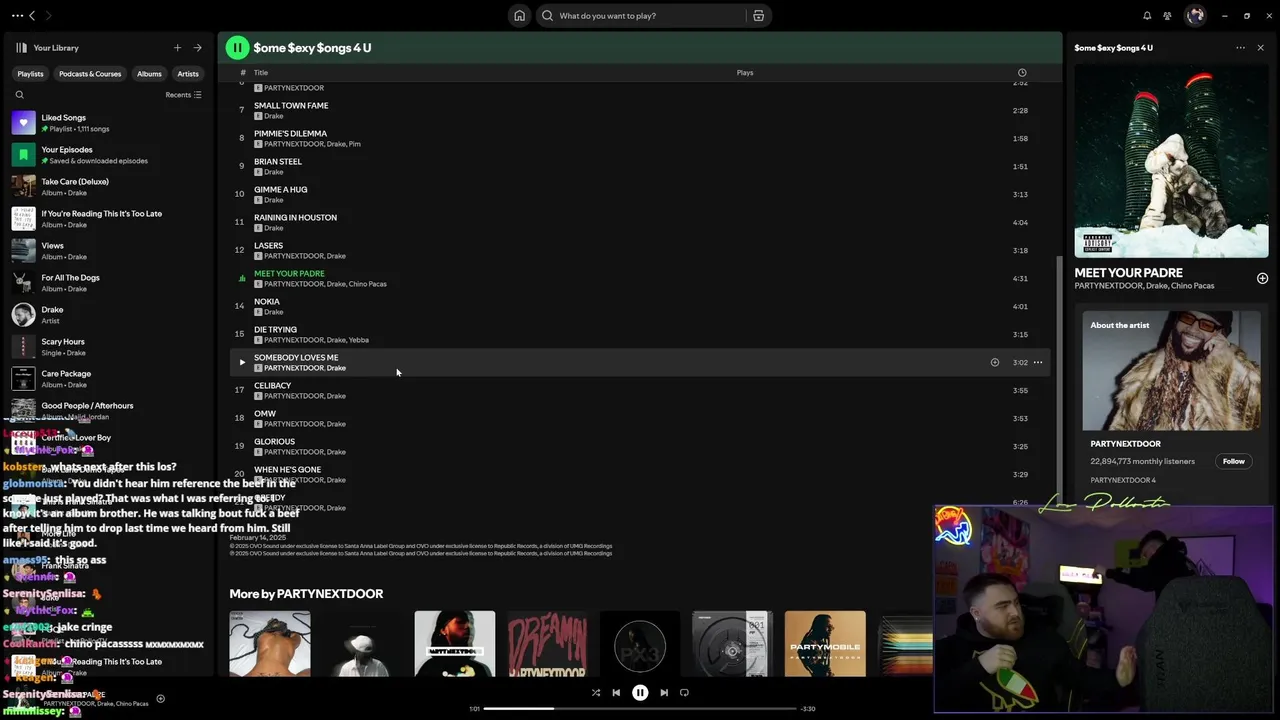Add SOMEBODY LOVES ME to Liked Songs
The image size is (1280, 720).
click(994, 363)
